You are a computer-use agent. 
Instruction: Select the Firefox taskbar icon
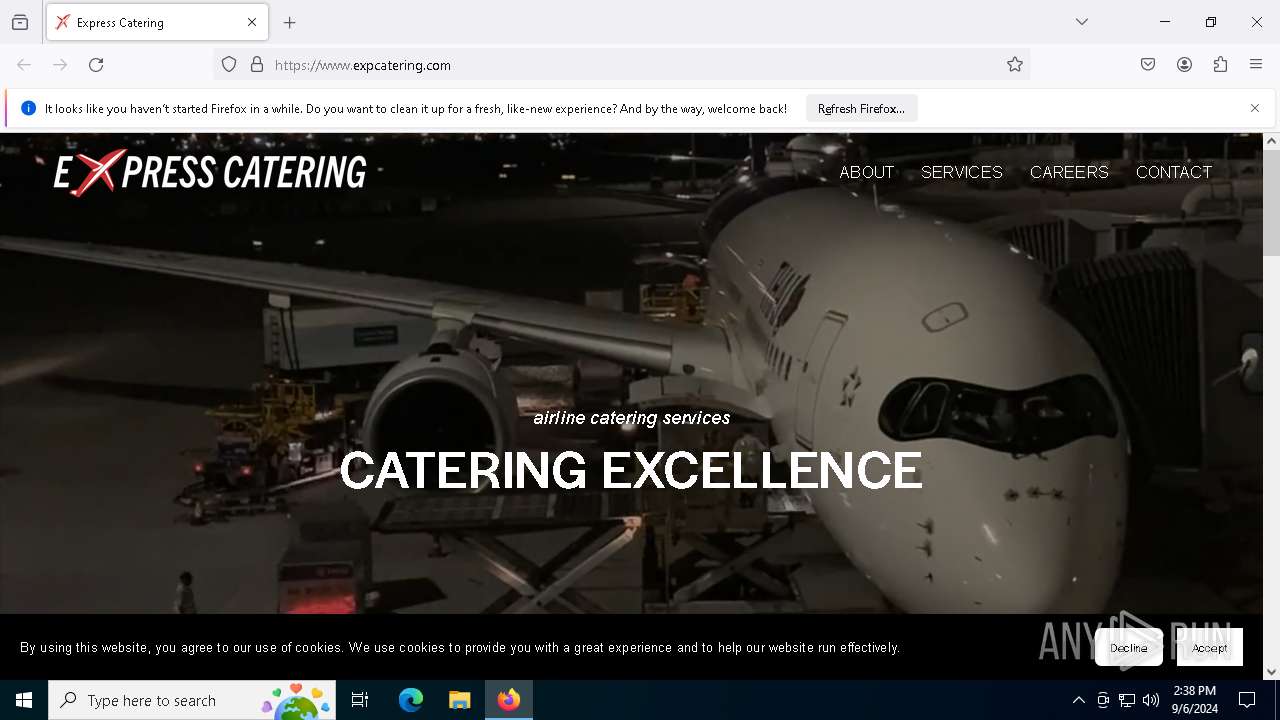(509, 700)
